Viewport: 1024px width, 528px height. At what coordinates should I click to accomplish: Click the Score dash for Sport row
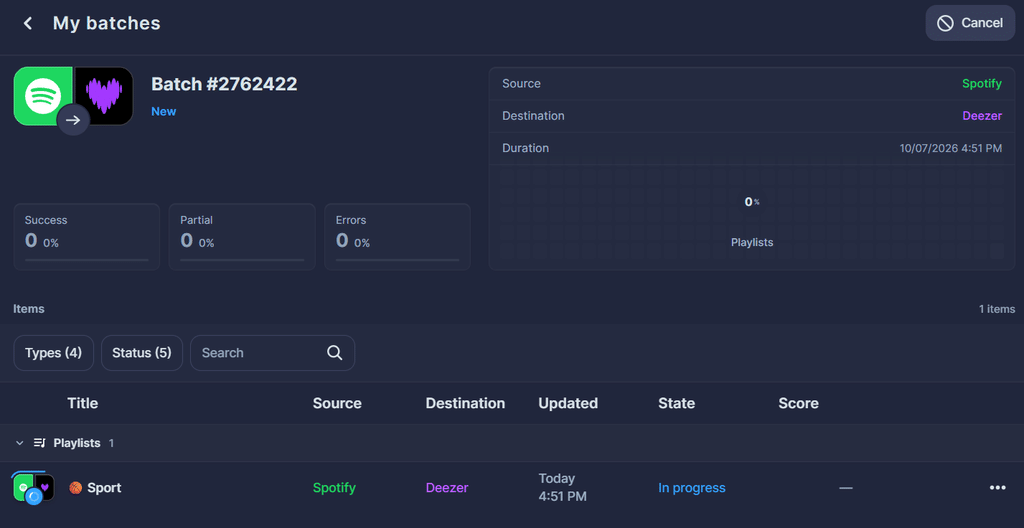[846, 487]
